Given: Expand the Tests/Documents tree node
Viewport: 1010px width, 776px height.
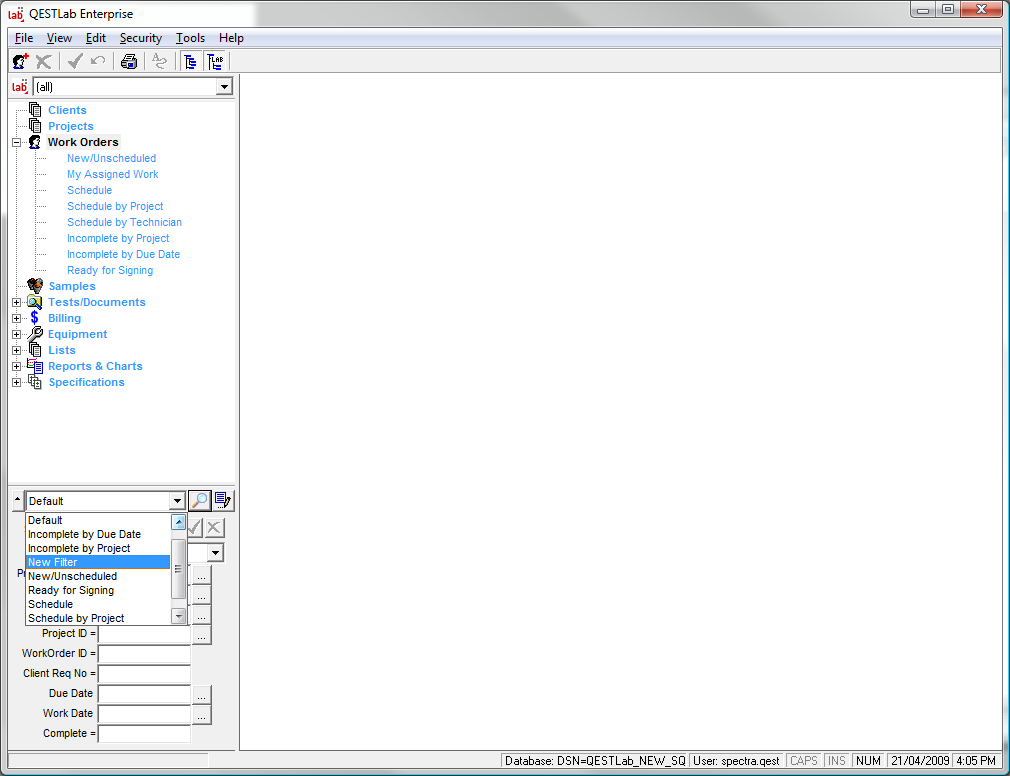Looking at the screenshot, I should (x=16, y=303).
